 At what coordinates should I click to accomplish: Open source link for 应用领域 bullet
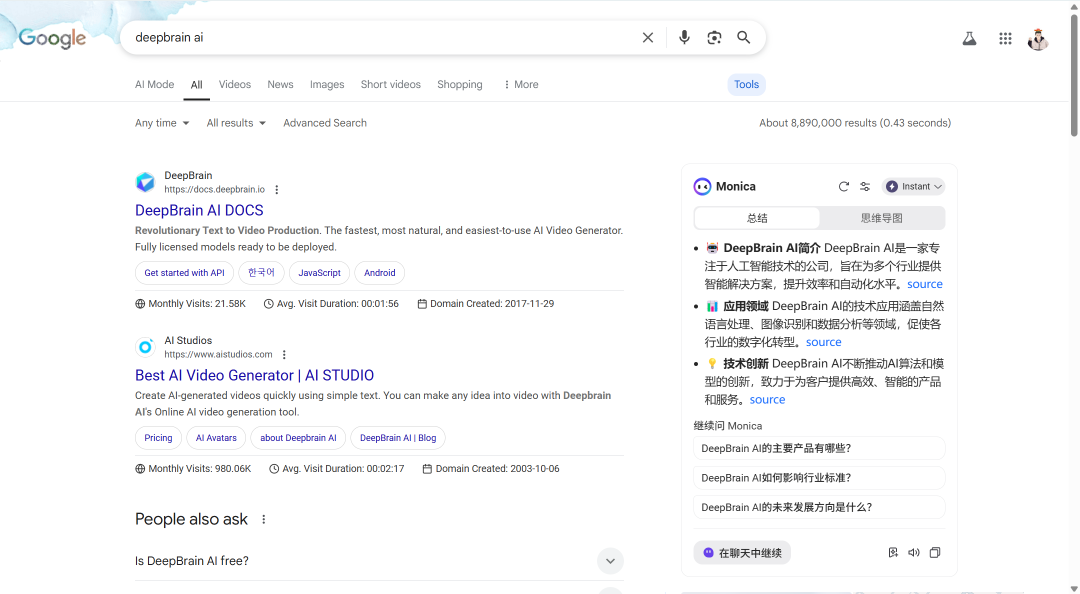click(824, 342)
